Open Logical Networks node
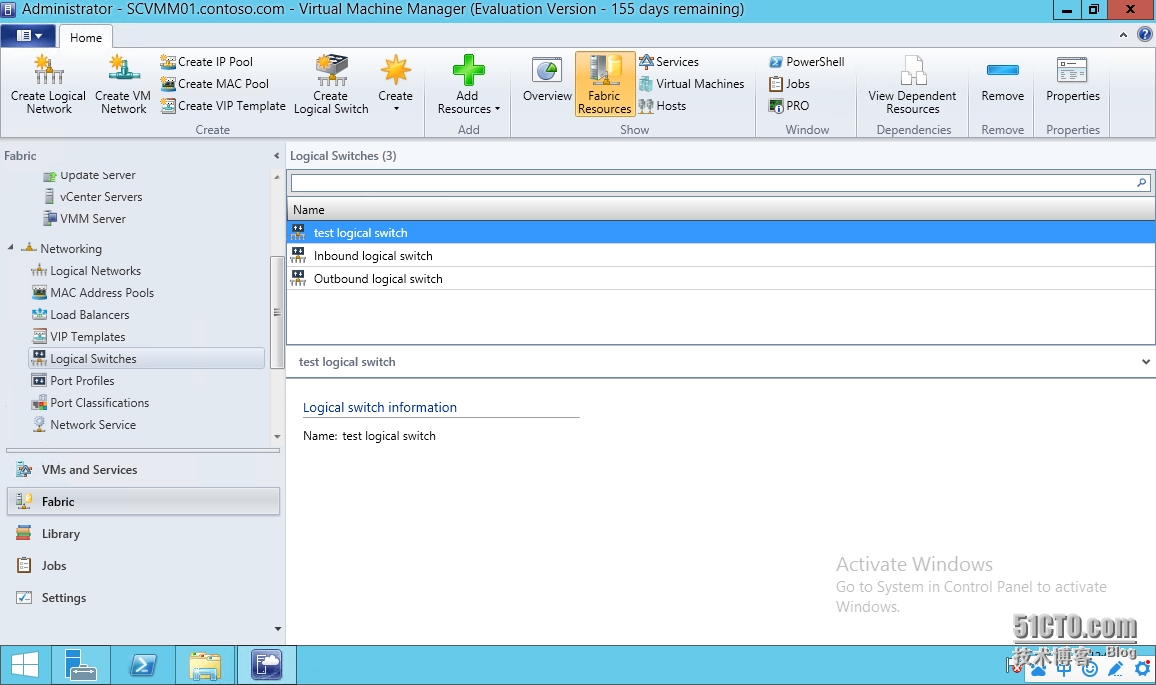 pos(86,271)
